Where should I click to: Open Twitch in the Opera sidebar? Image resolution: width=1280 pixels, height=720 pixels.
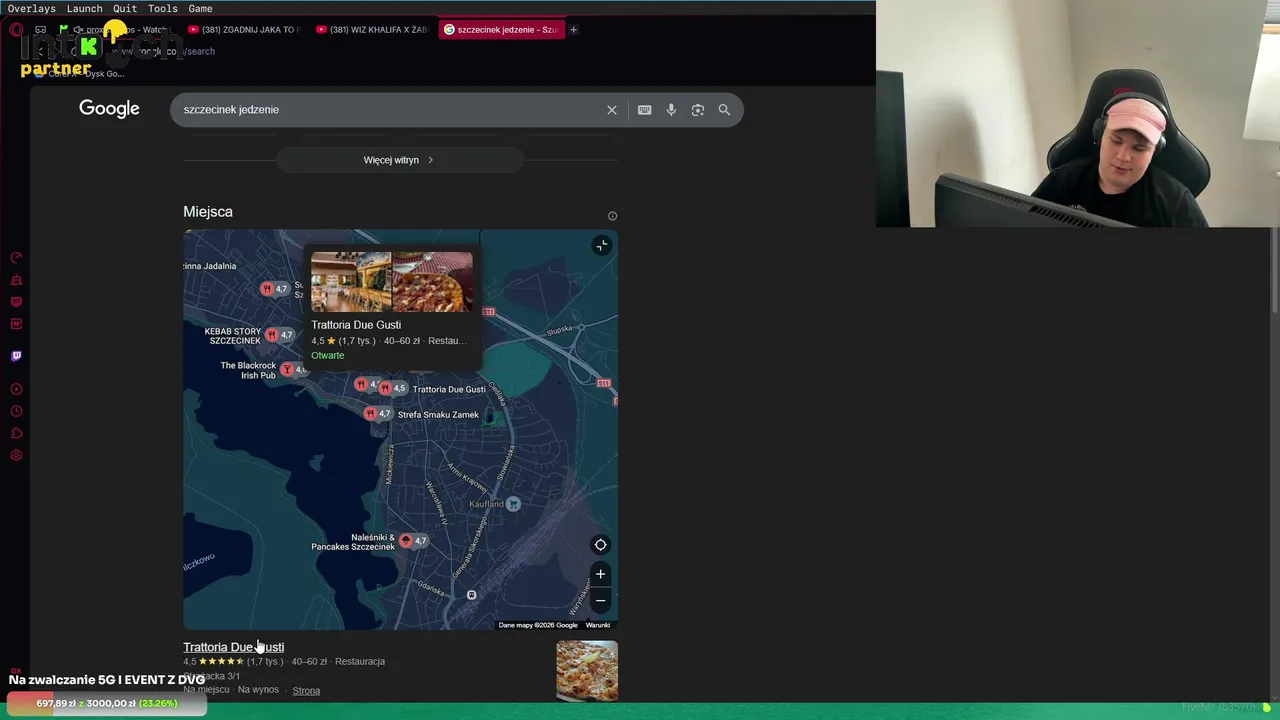[16, 356]
